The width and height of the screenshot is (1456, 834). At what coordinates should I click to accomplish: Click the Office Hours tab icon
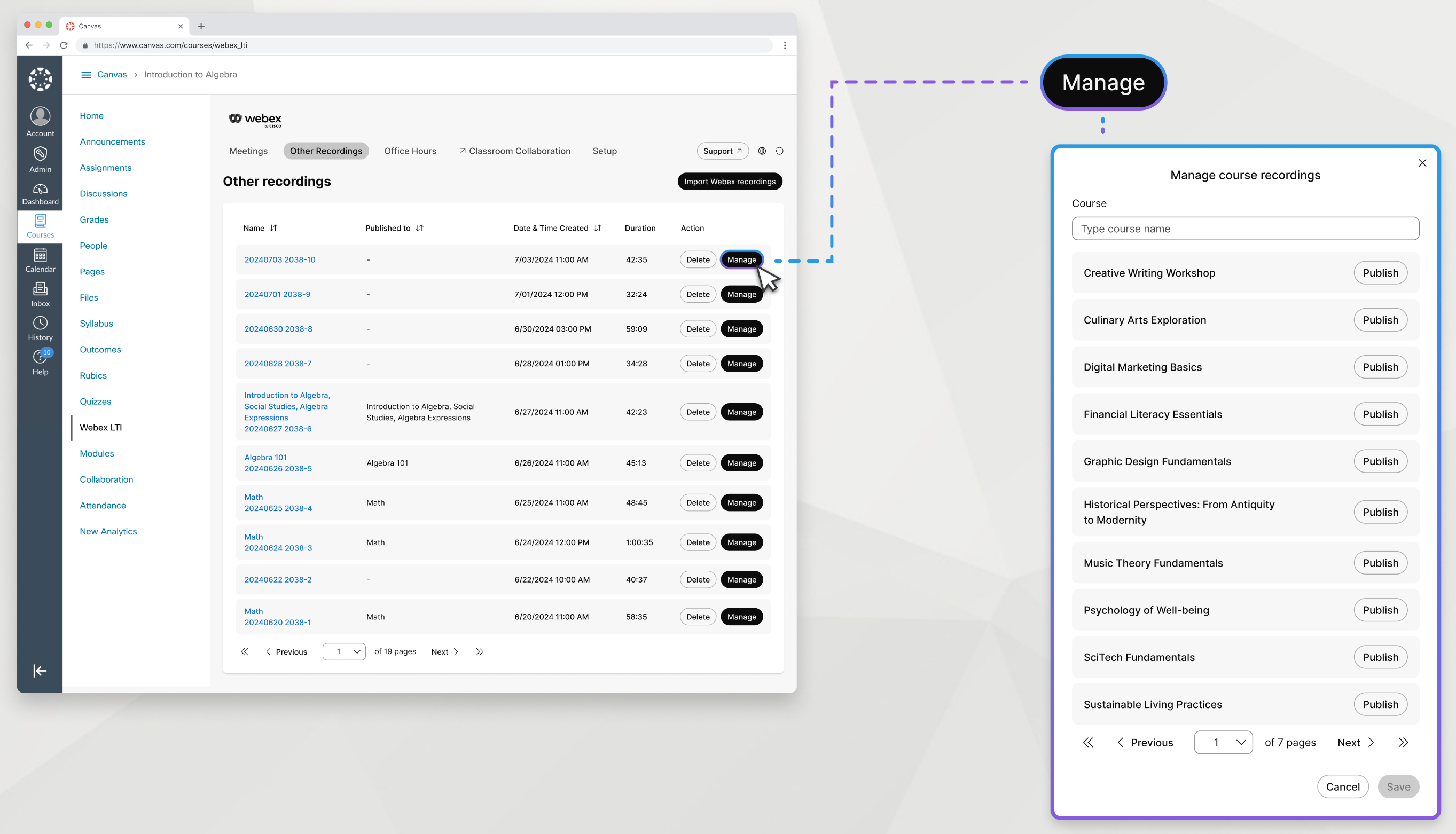(411, 151)
